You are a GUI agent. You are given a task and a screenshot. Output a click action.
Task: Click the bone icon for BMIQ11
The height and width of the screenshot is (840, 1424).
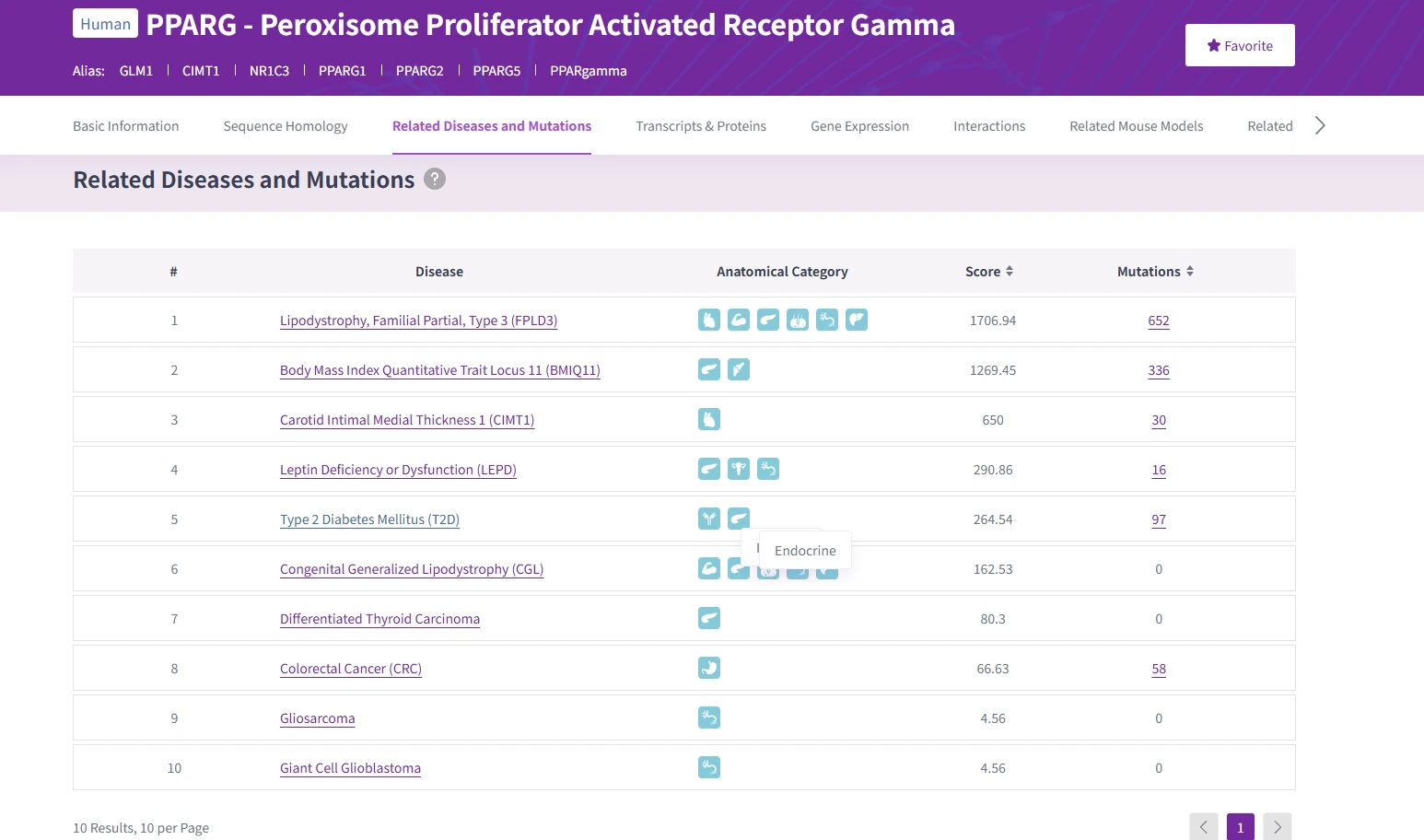coord(739,369)
